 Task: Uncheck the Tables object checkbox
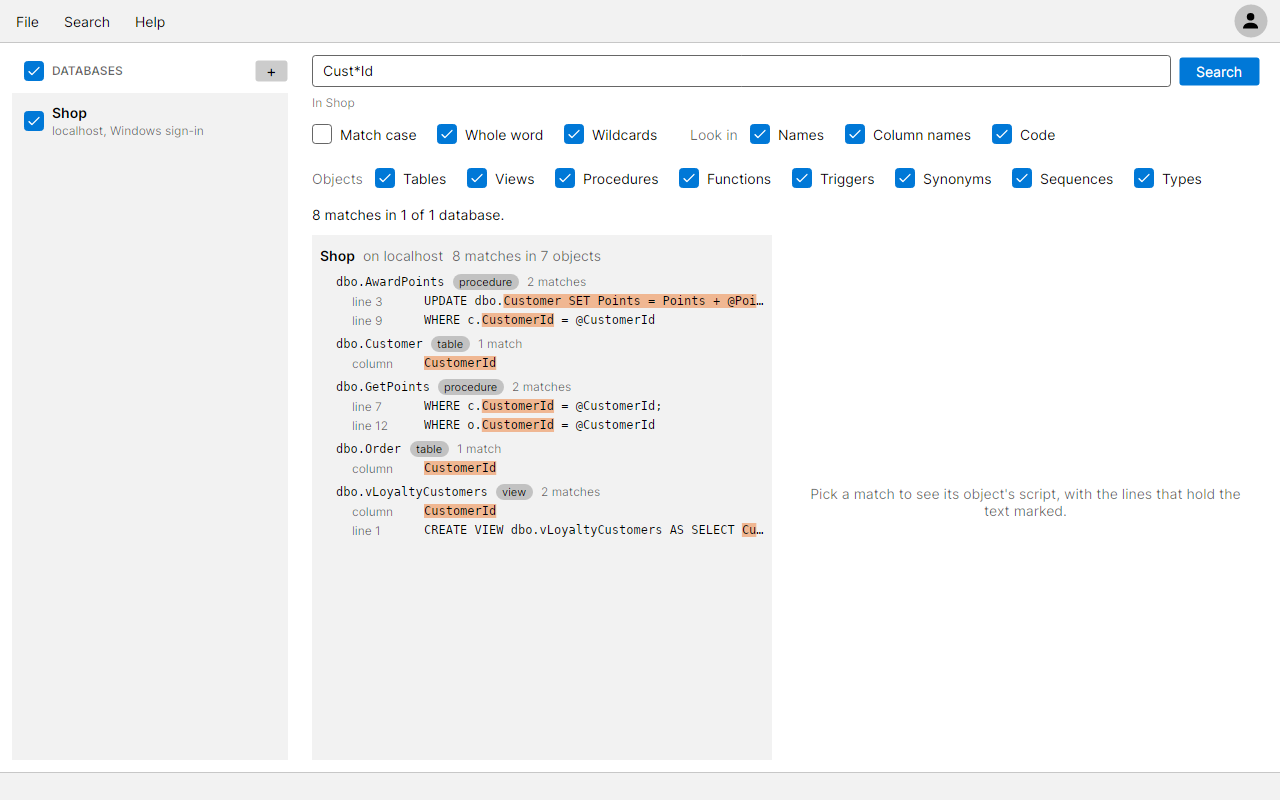tap(385, 178)
